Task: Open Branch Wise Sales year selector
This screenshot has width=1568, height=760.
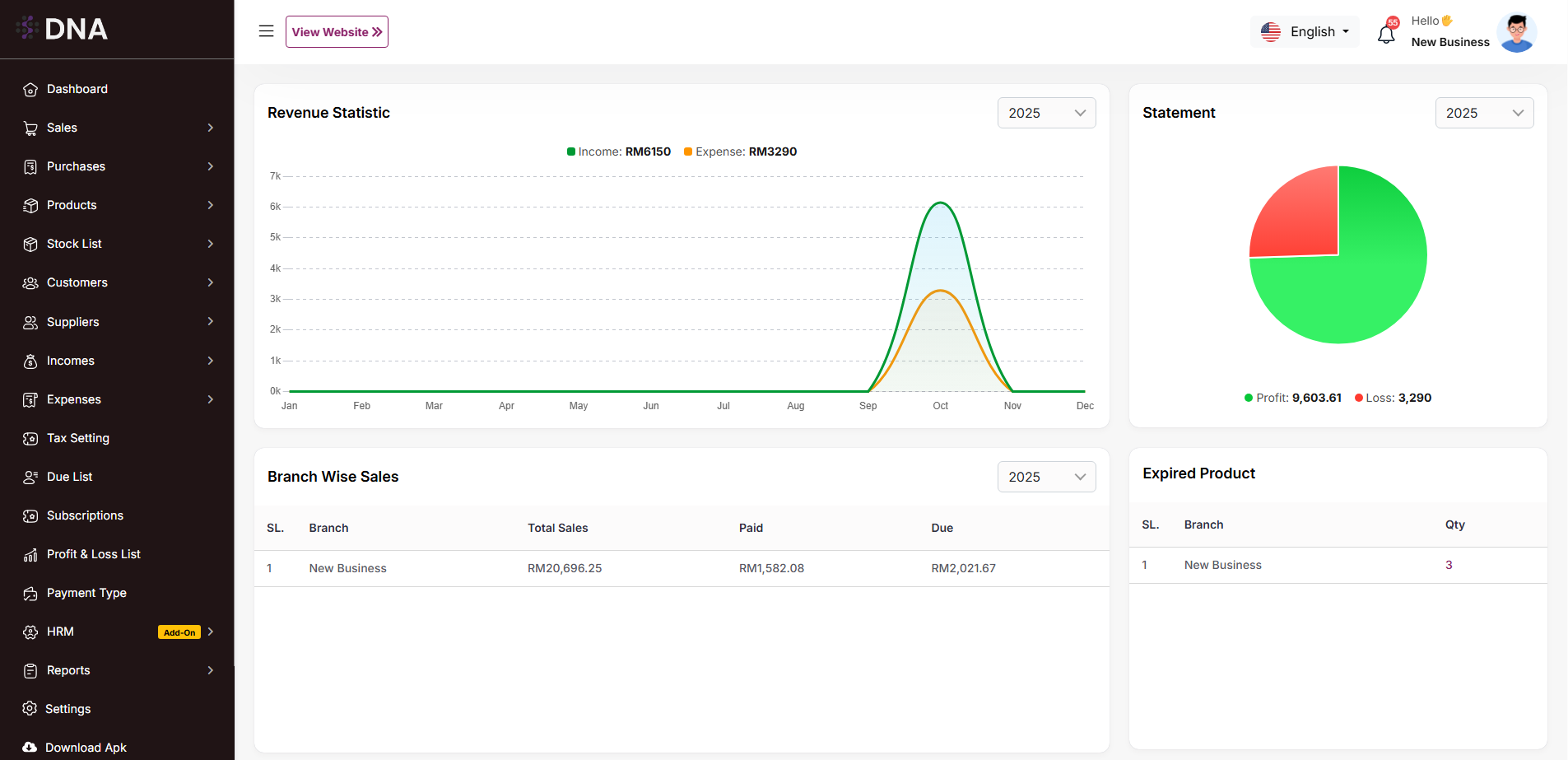Action: [1046, 477]
